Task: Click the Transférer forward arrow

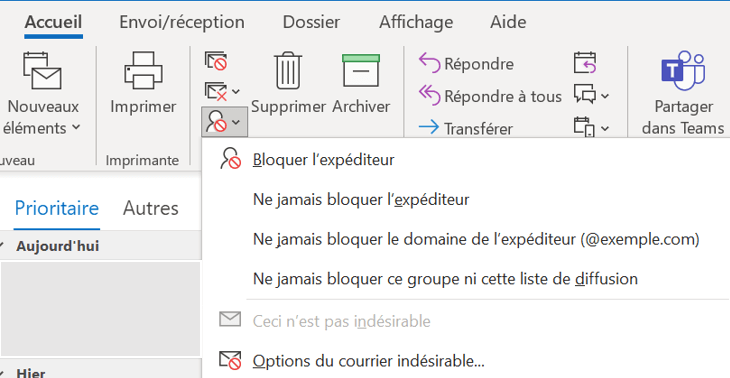Action: pos(466,128)
